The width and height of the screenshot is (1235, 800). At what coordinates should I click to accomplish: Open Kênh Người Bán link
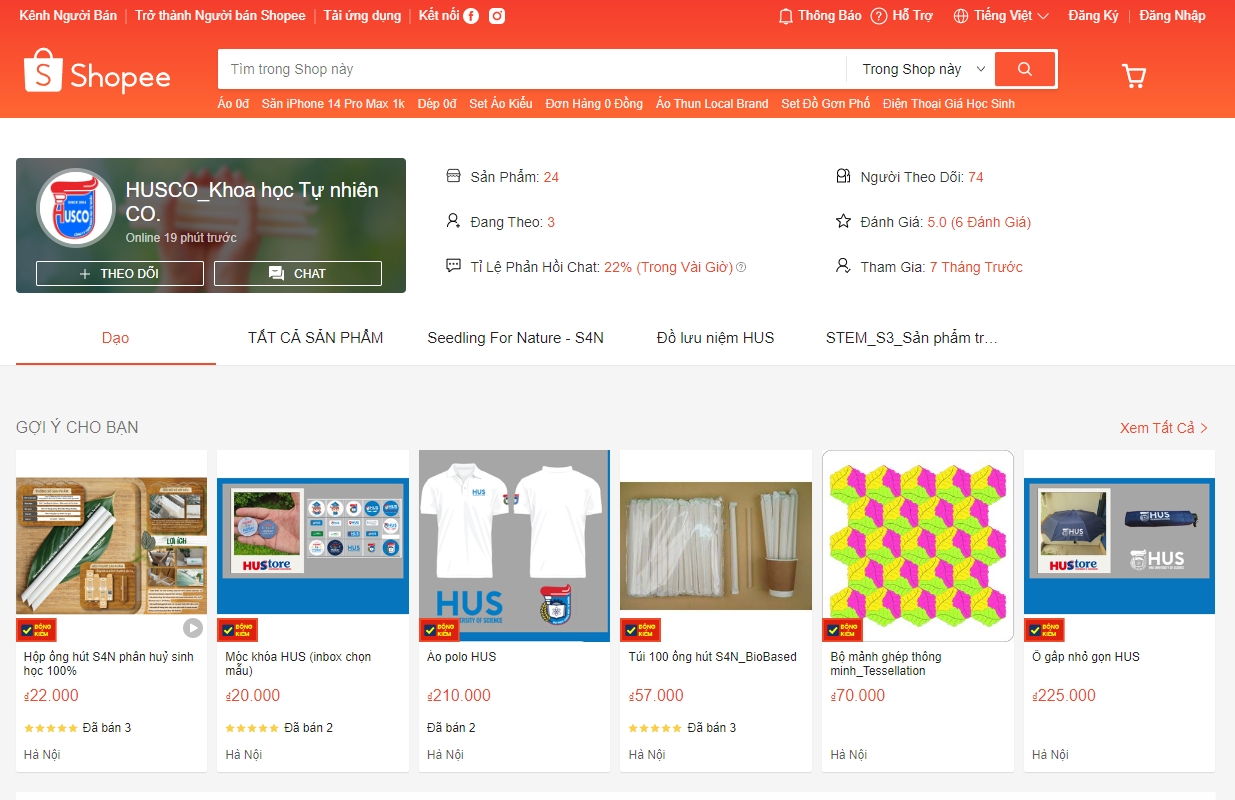68,16
